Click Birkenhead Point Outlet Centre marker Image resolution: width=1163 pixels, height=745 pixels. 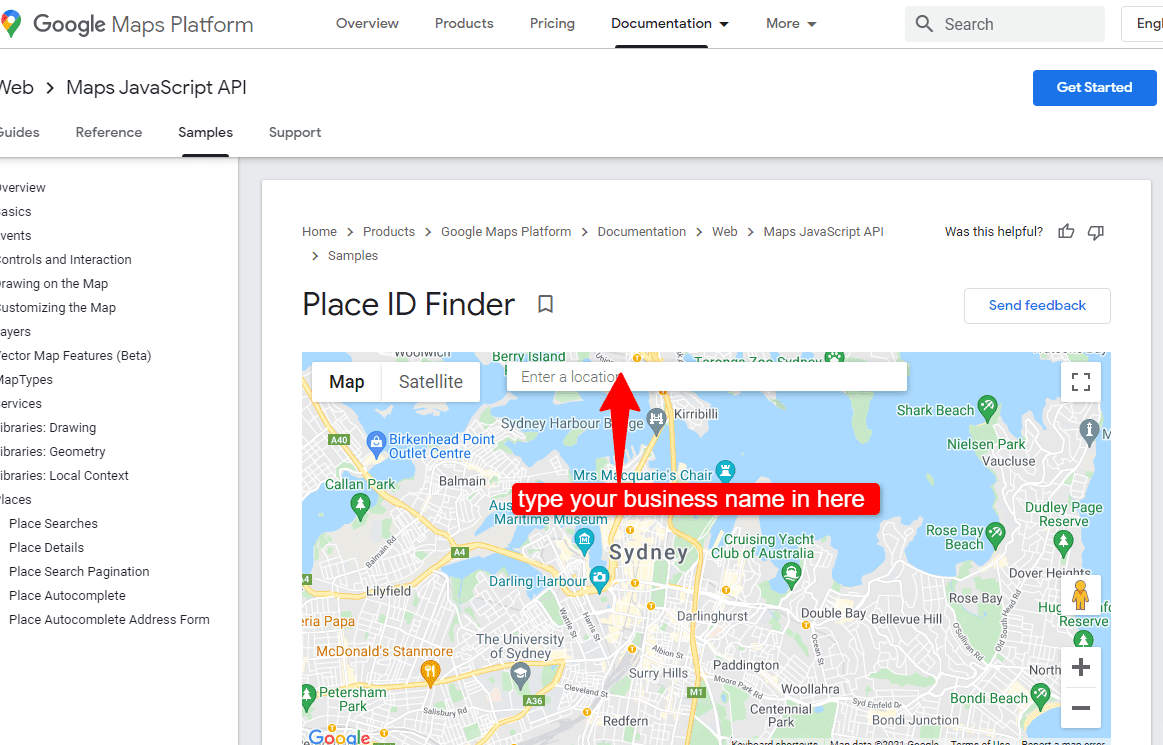(x=376, y=444)
